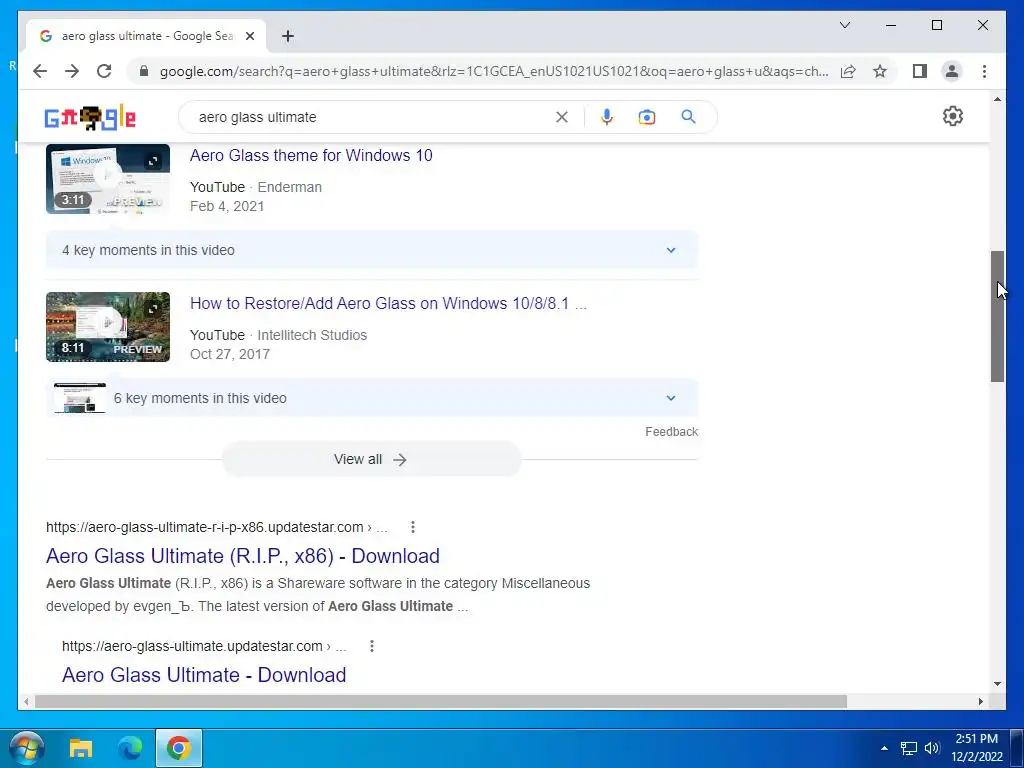Open a new browser tab

287,36
